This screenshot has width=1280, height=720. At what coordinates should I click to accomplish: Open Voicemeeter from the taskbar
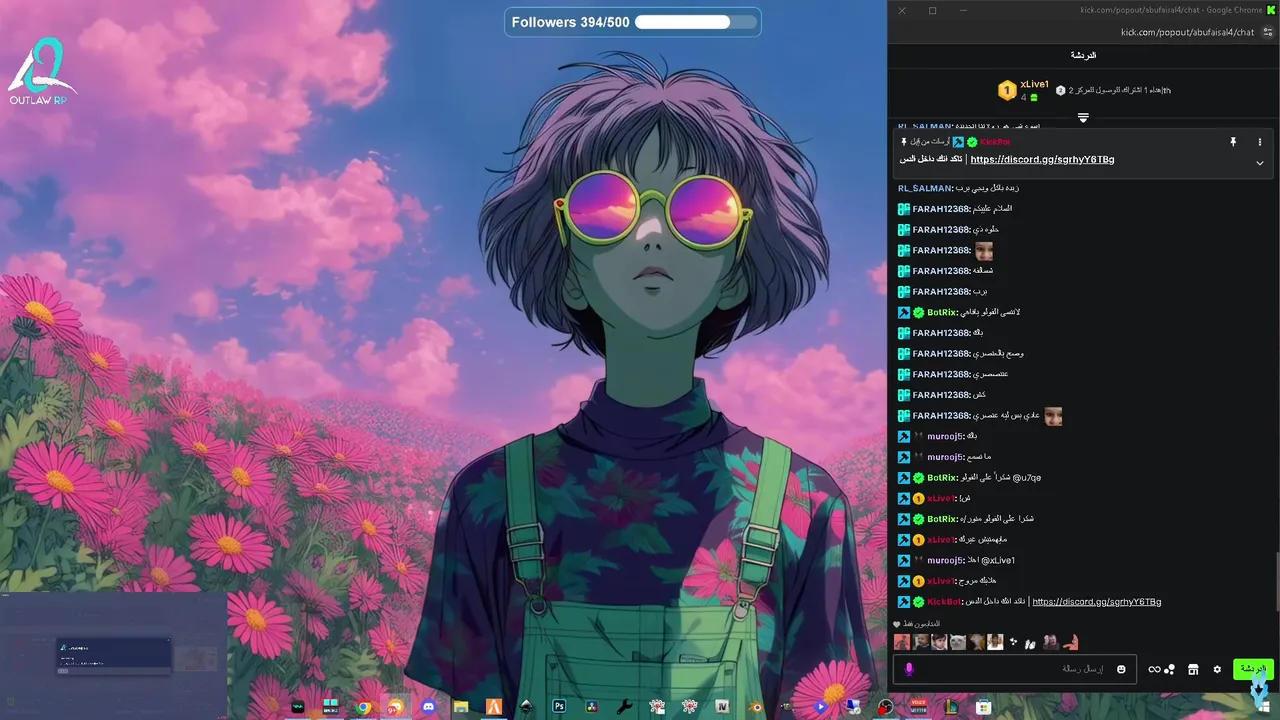click(918, 706)
